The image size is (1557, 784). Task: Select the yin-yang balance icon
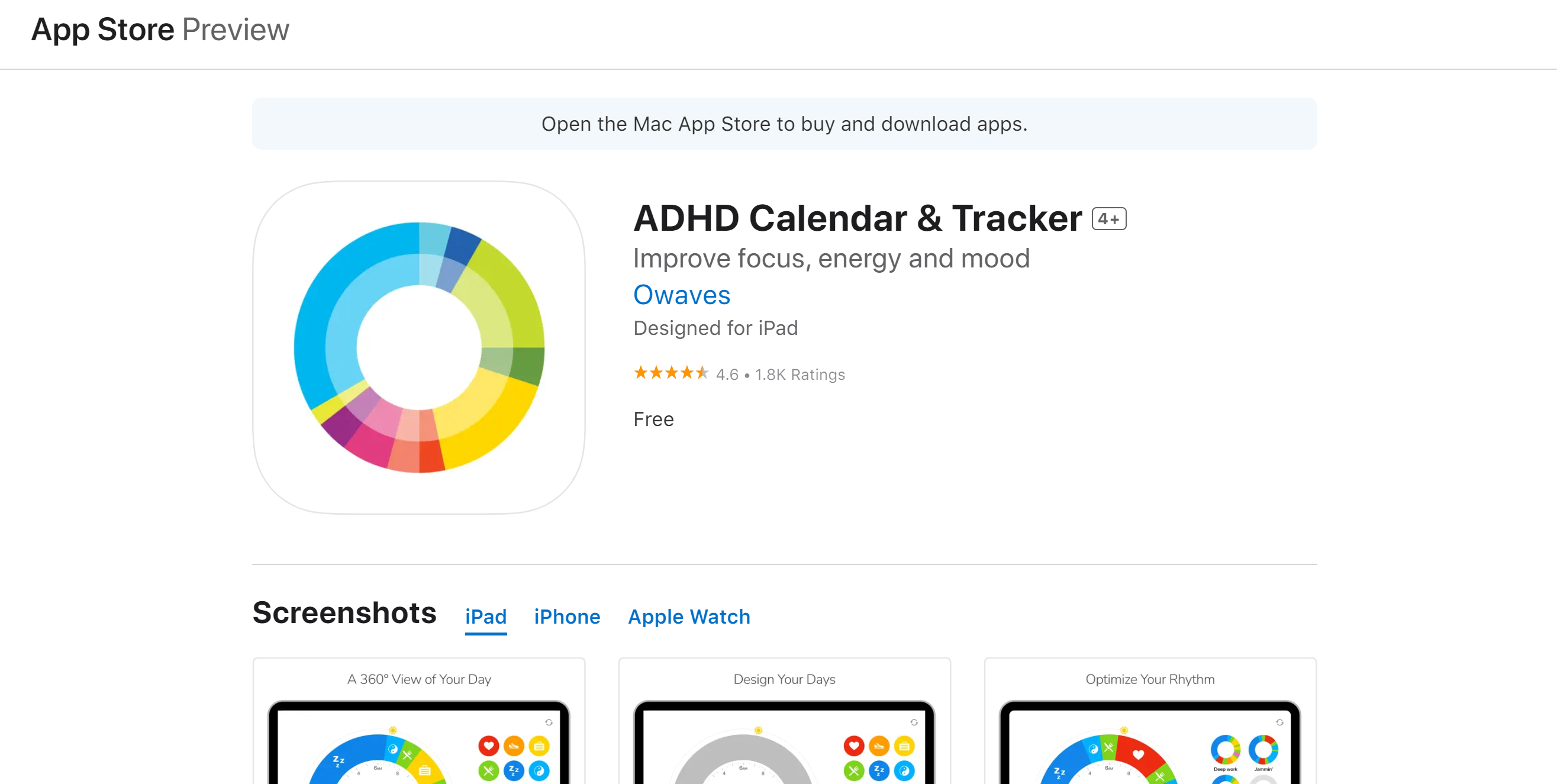pos(539,772)
